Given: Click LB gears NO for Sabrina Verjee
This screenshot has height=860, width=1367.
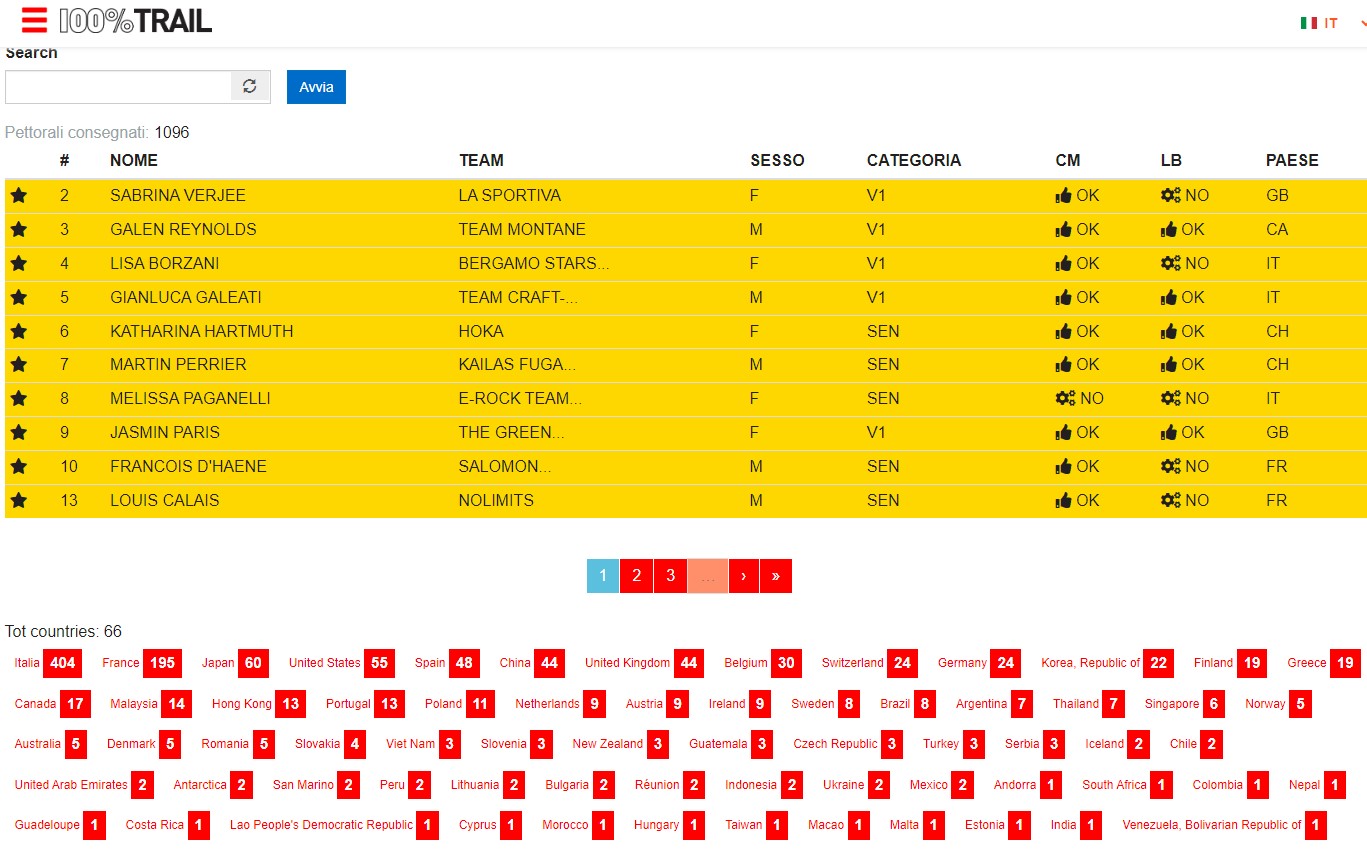Looking at the screenshot, I should pos(1185,195).
